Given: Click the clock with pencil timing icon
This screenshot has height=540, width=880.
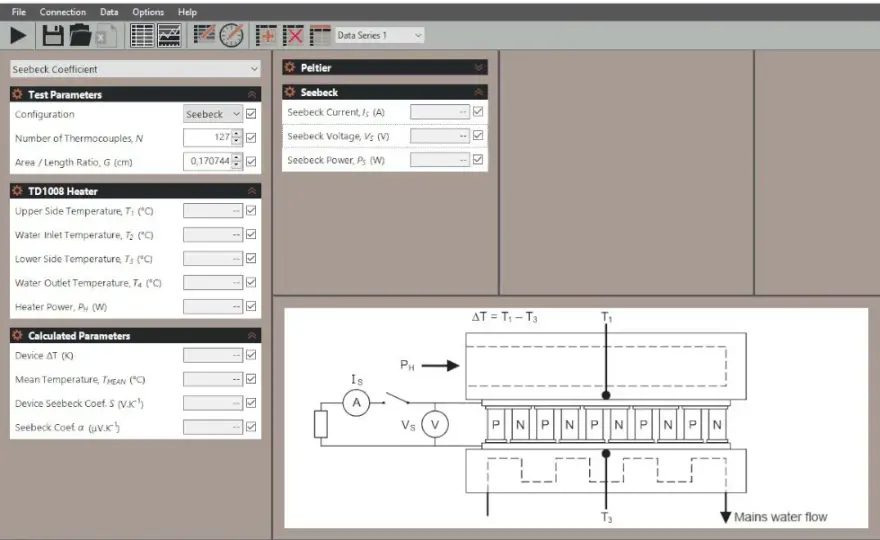Looking at the screenshot, I should 231,35.
